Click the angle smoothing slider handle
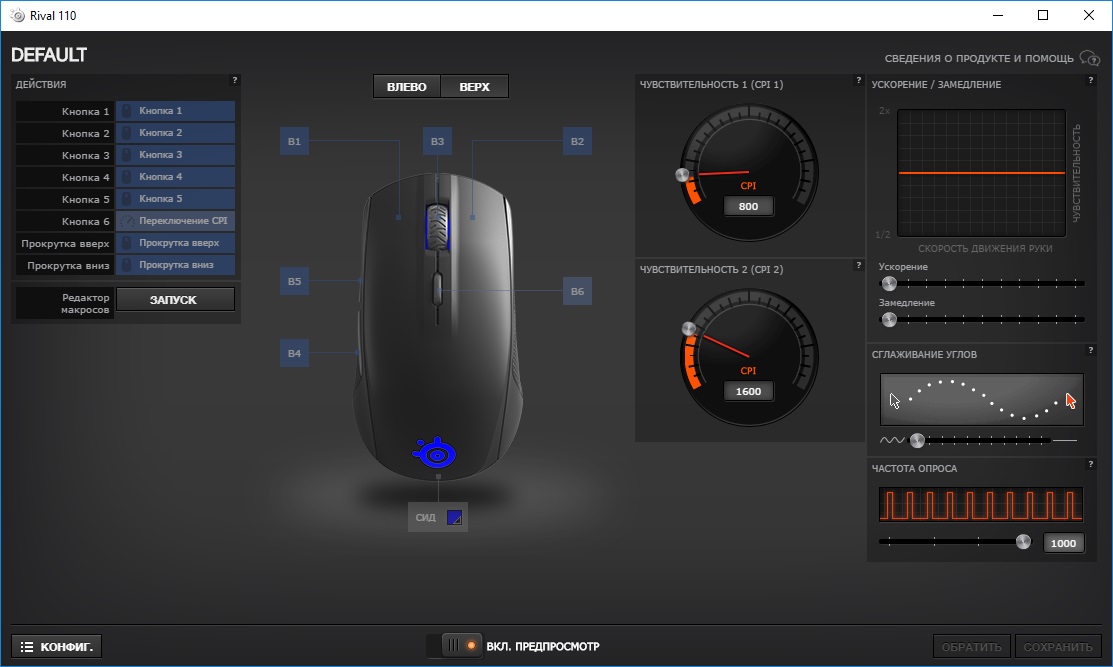 pyautogui.click(x=917, y=440)
